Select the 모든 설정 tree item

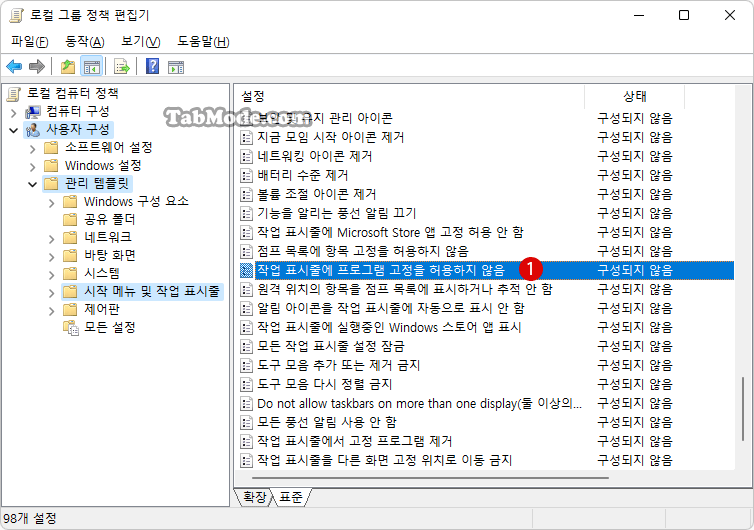[x=110, y=328]
